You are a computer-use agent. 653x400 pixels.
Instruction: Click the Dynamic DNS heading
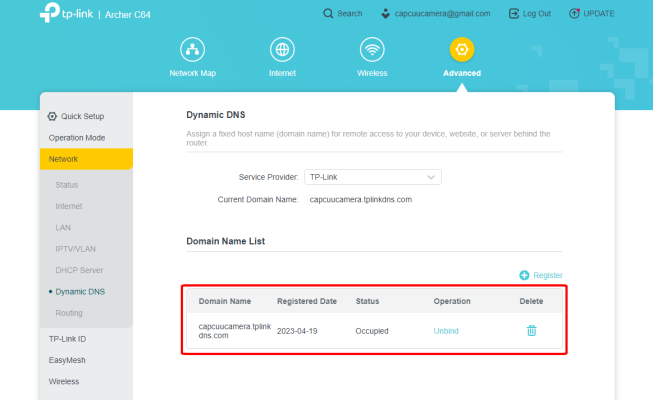216,115
